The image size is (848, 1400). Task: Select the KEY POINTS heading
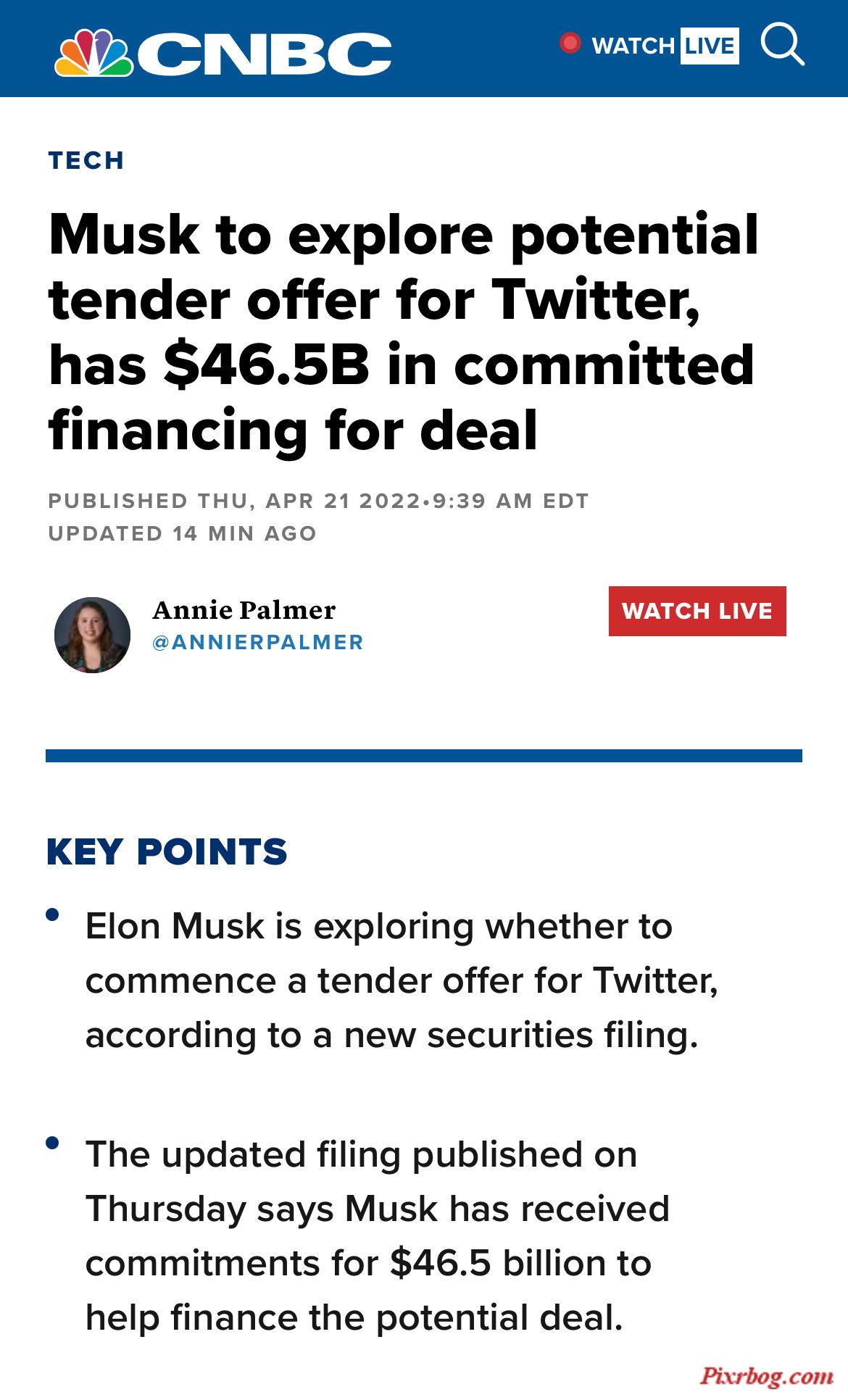167,851
